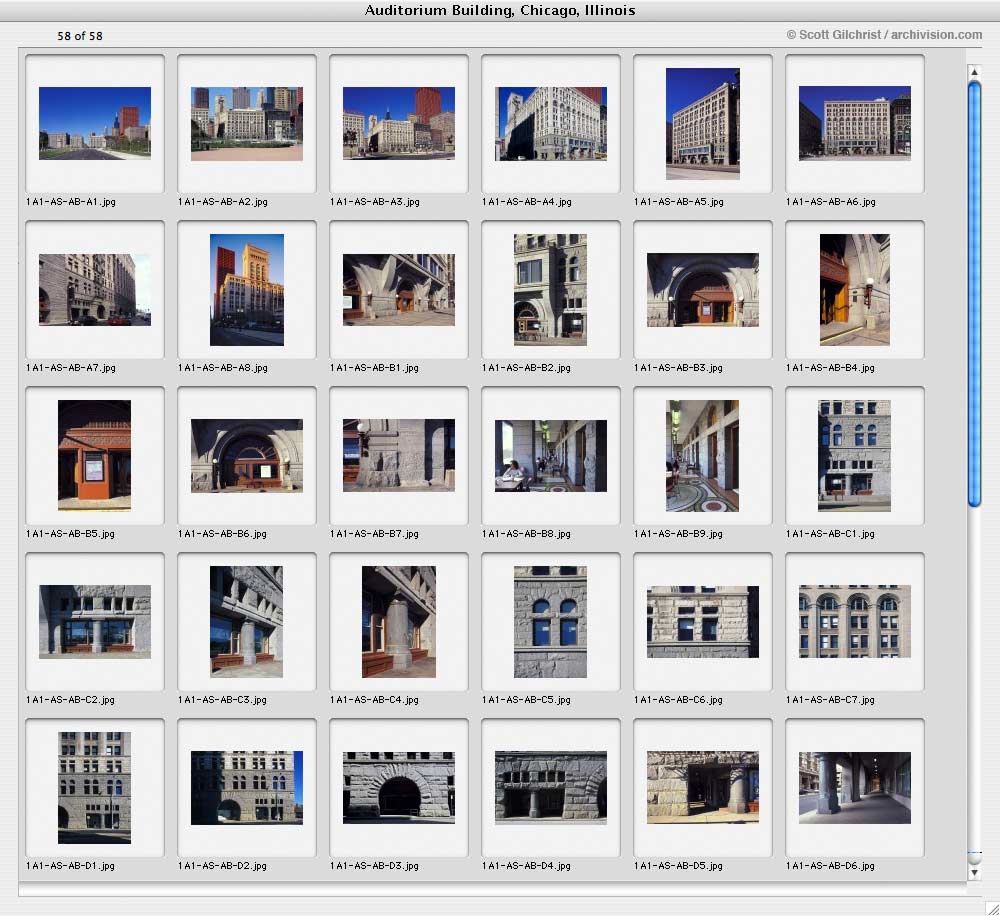Open thumbnail 1A1-AS-AB-A1.jpg
The width and height of the screenshot is (1000, 916).
click(95, 123)
